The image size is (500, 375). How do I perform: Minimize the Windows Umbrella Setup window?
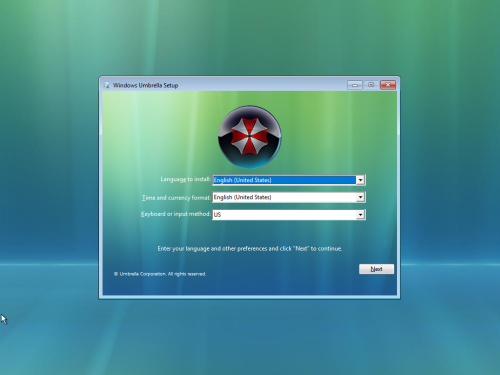355,85
